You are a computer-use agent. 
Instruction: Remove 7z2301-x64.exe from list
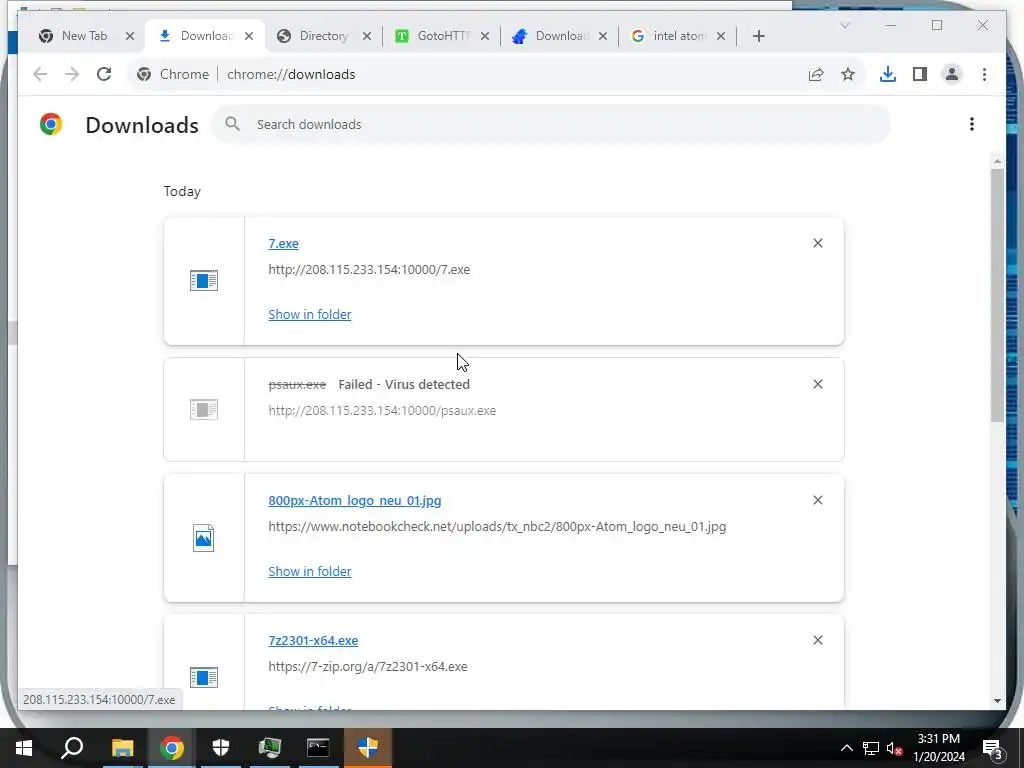(818, 640)
